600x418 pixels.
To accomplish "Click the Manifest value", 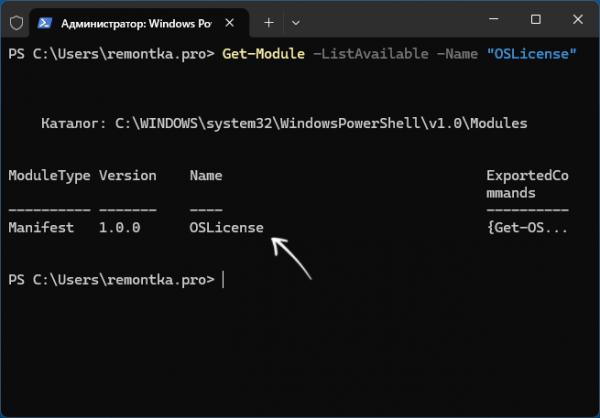I will 41,228.
